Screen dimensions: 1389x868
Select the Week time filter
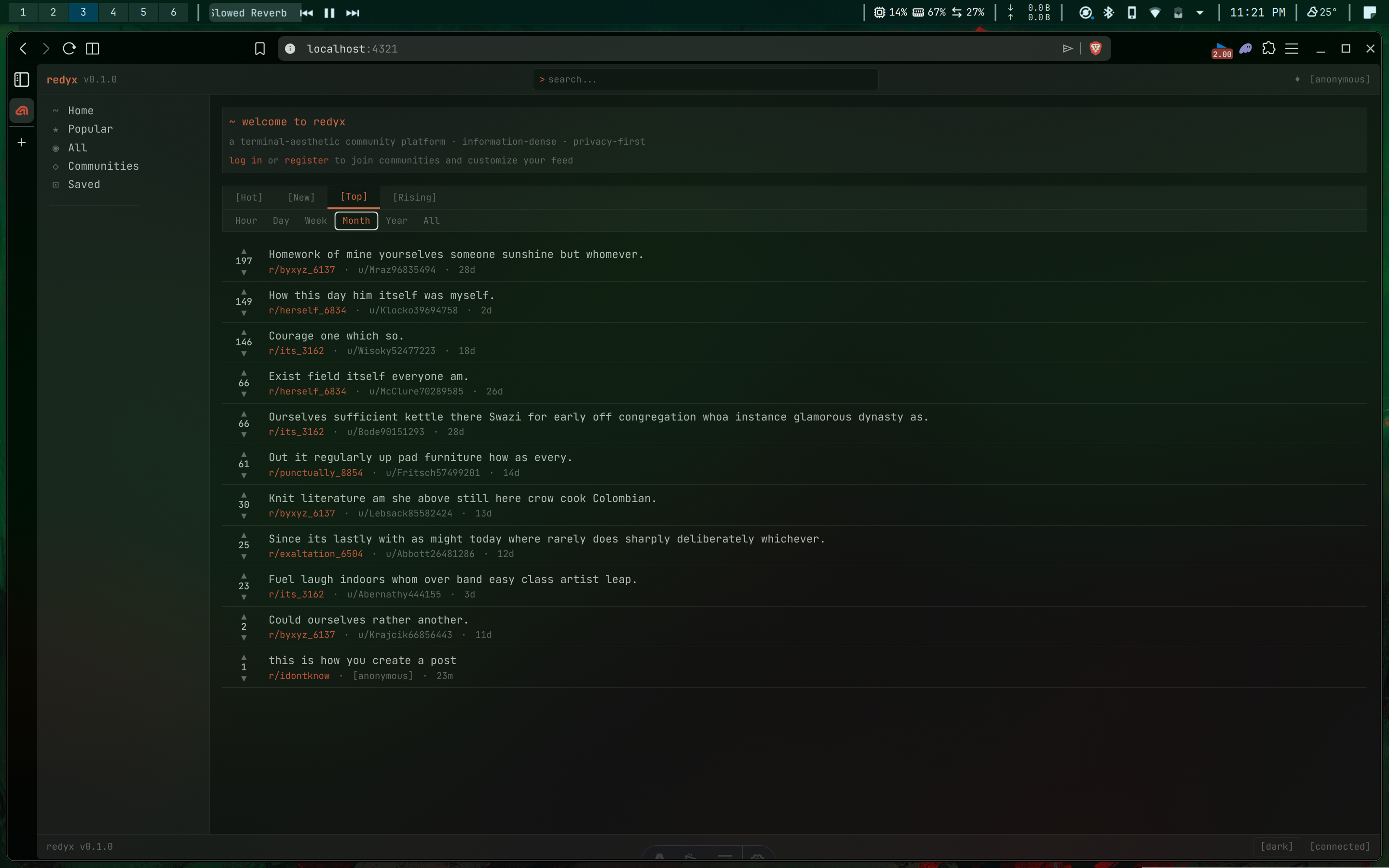point(316,221)
